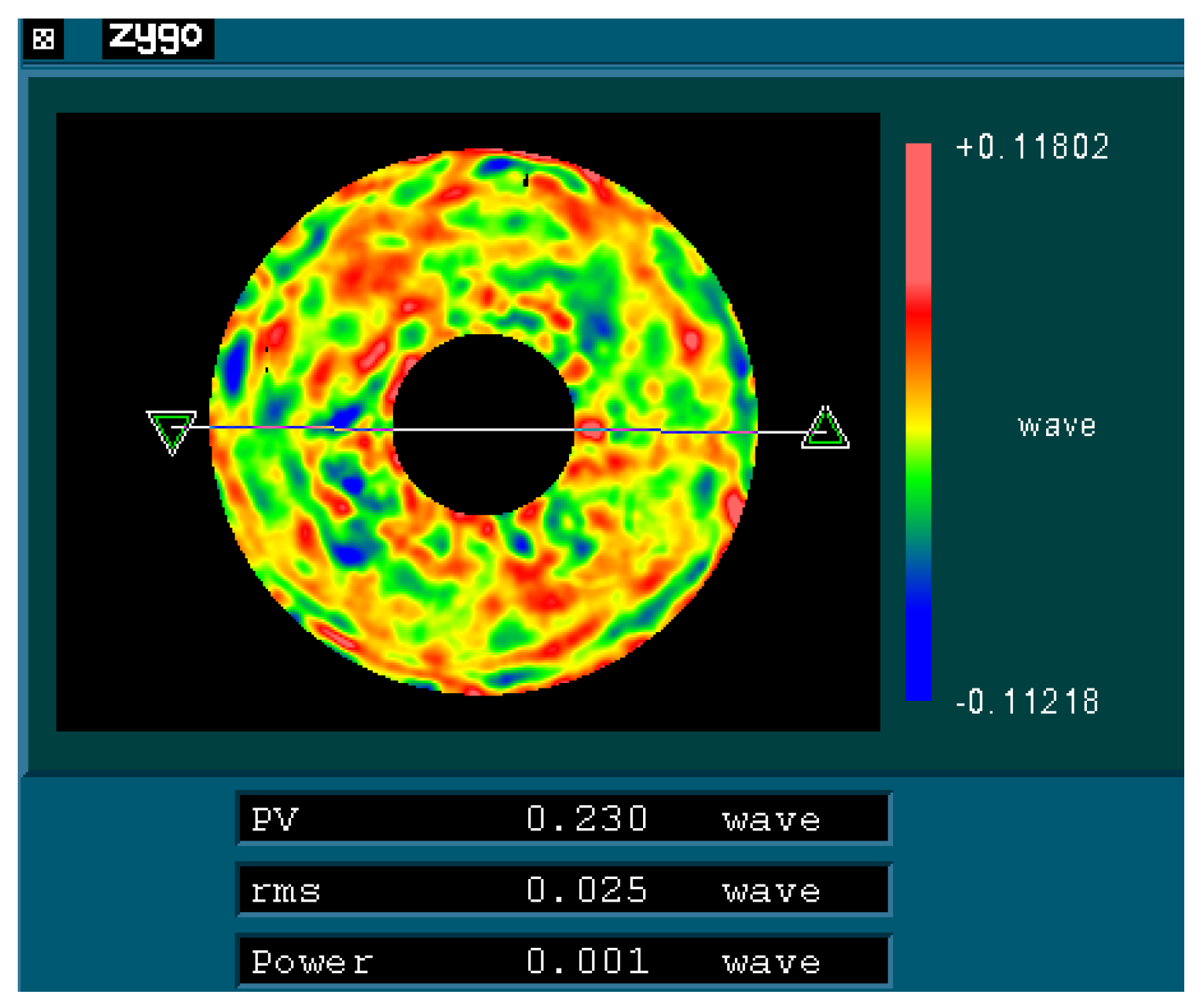Click the window menu icon in title bar
1202x1008 pixels.
pos(44,39)
